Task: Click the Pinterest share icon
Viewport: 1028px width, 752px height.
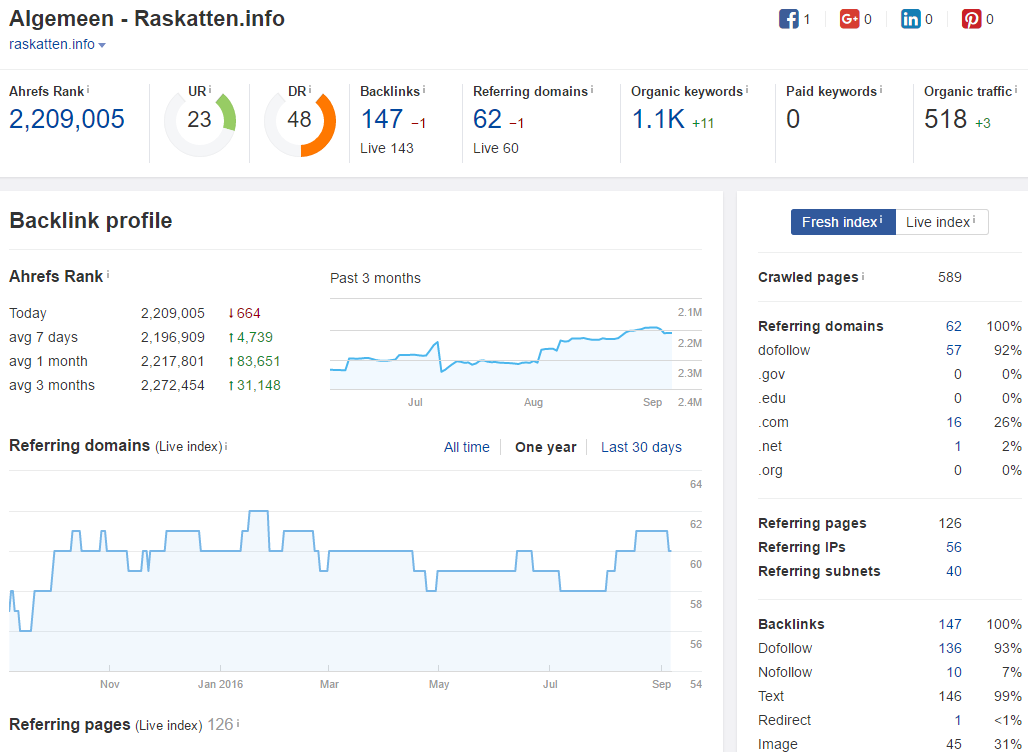Action: [x=972, y=19]
